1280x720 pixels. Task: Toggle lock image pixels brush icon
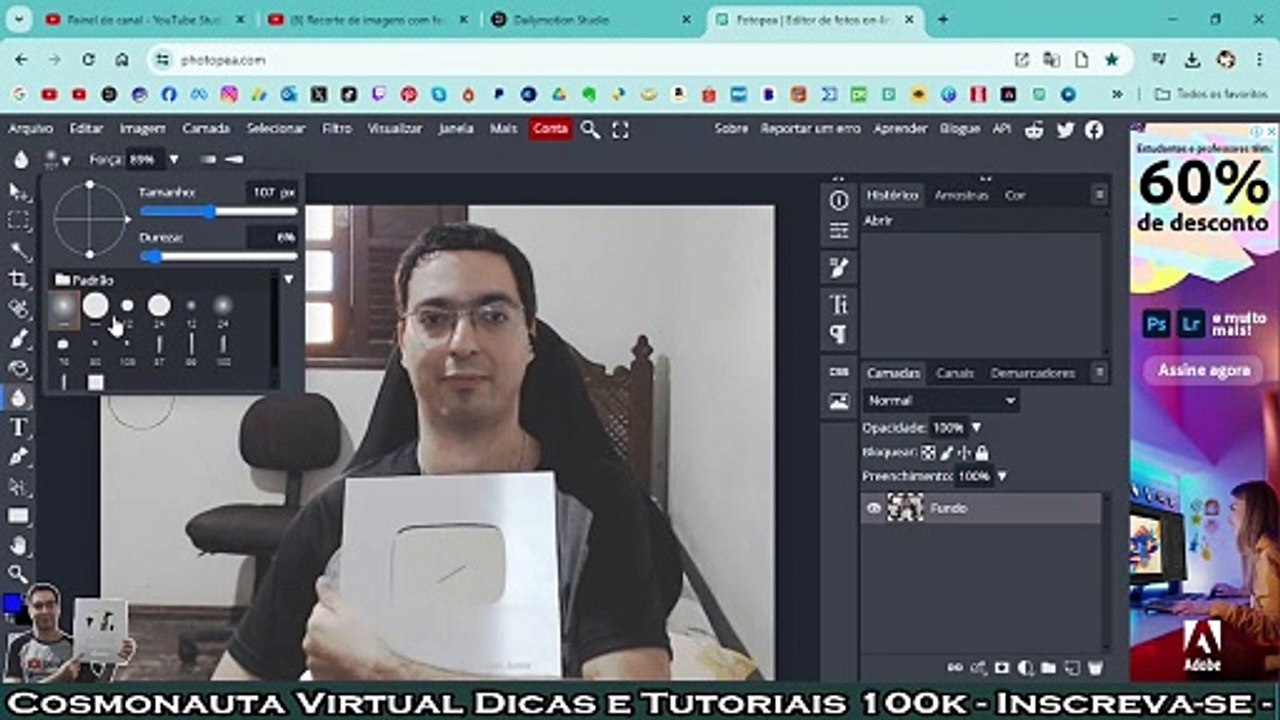click(x=946, y=452)
